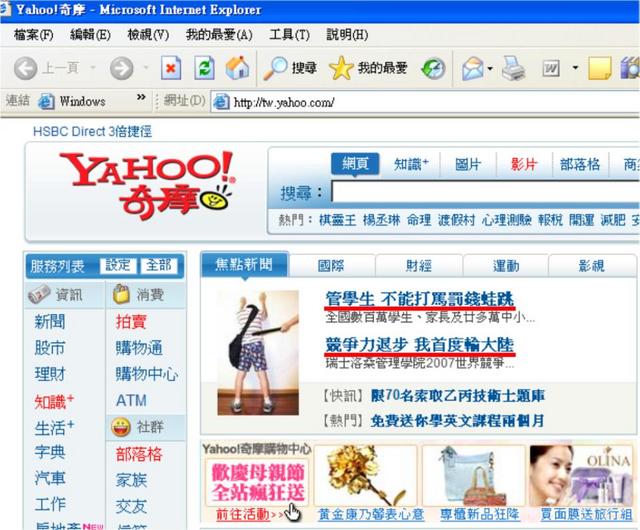Refresh the page with green arrows icon
The width and height of the screenshot is (640, 530).
point(204,68)
